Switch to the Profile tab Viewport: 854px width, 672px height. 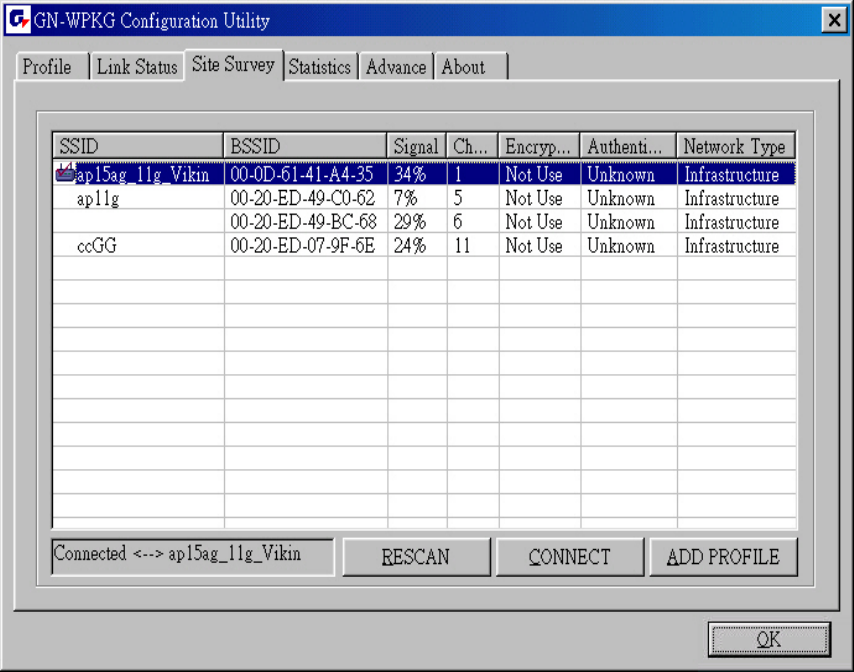point(47,67)
